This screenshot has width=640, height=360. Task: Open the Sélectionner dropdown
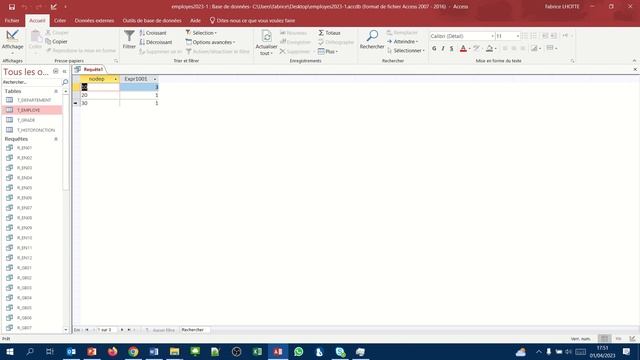406,51
